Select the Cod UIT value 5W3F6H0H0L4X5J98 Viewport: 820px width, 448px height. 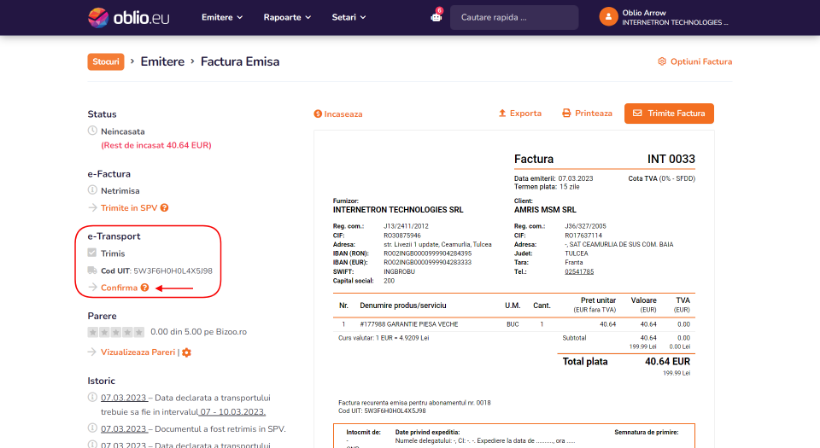173,271
